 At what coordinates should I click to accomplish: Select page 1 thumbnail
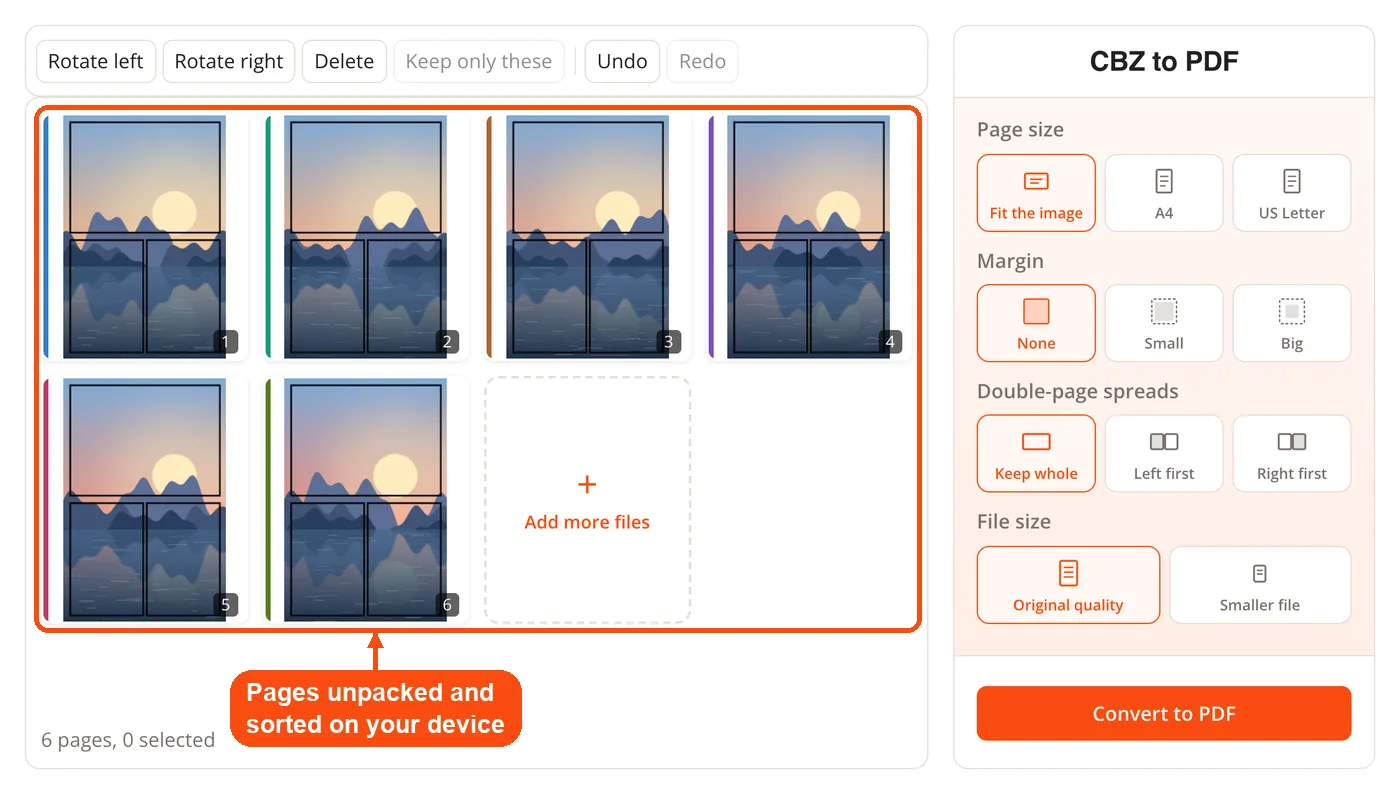click(x=145, y=237)
